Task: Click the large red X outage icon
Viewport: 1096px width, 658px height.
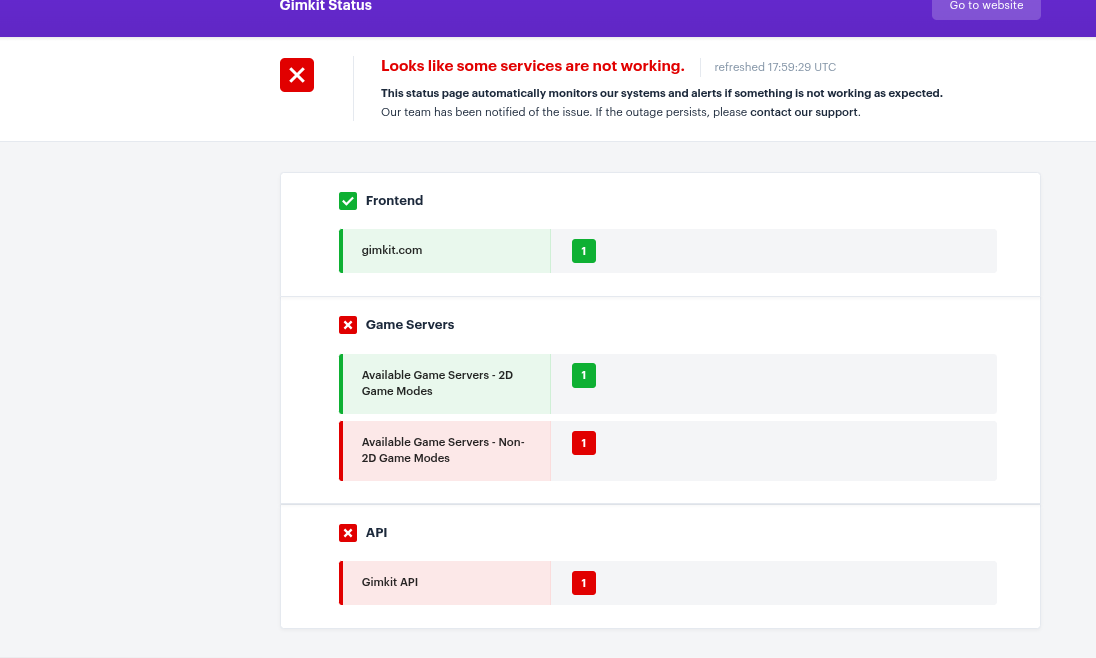Action: point(297,75)
